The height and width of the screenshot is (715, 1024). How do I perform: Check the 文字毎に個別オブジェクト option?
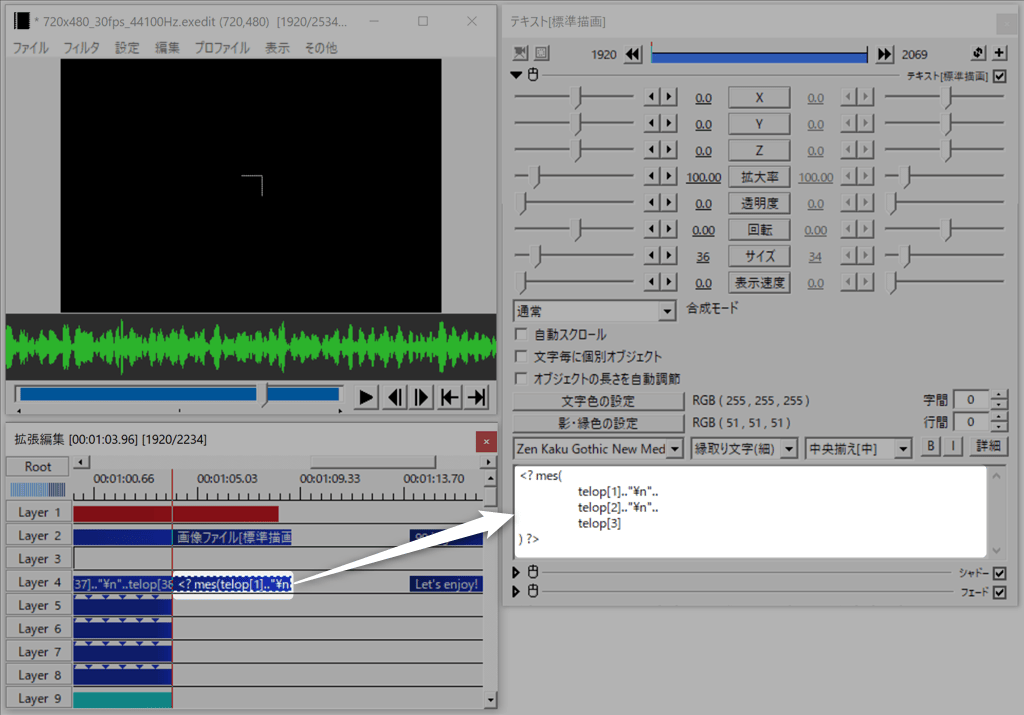521,356
